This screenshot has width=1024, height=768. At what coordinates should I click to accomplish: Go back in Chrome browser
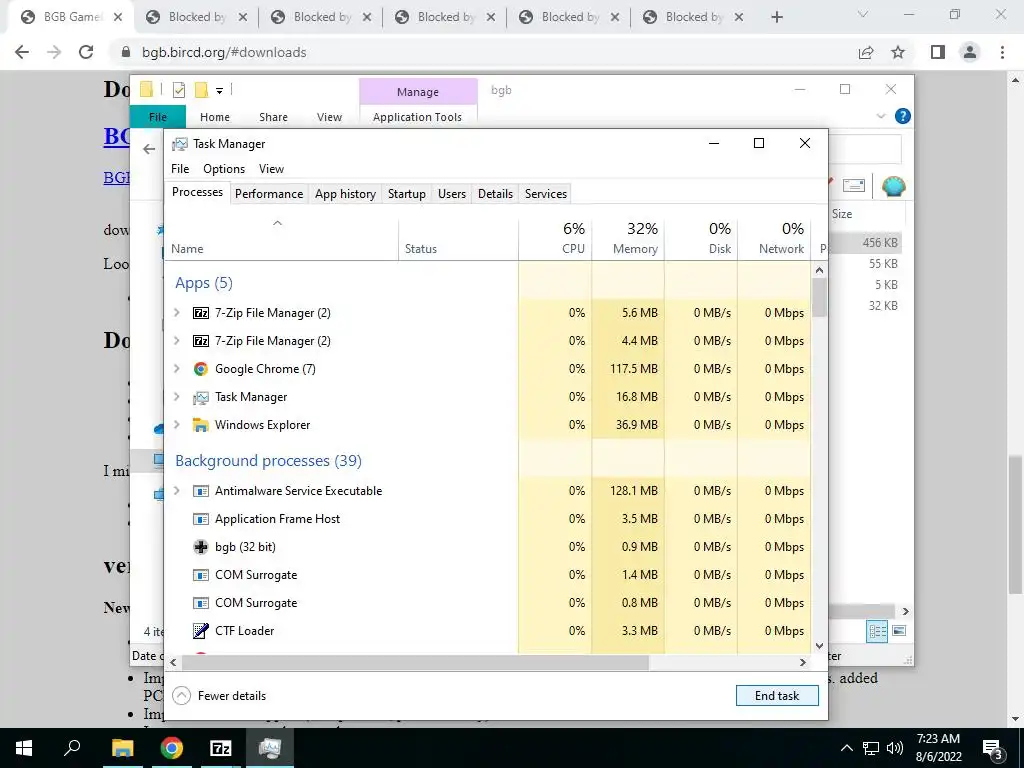[x=22, y=52]
